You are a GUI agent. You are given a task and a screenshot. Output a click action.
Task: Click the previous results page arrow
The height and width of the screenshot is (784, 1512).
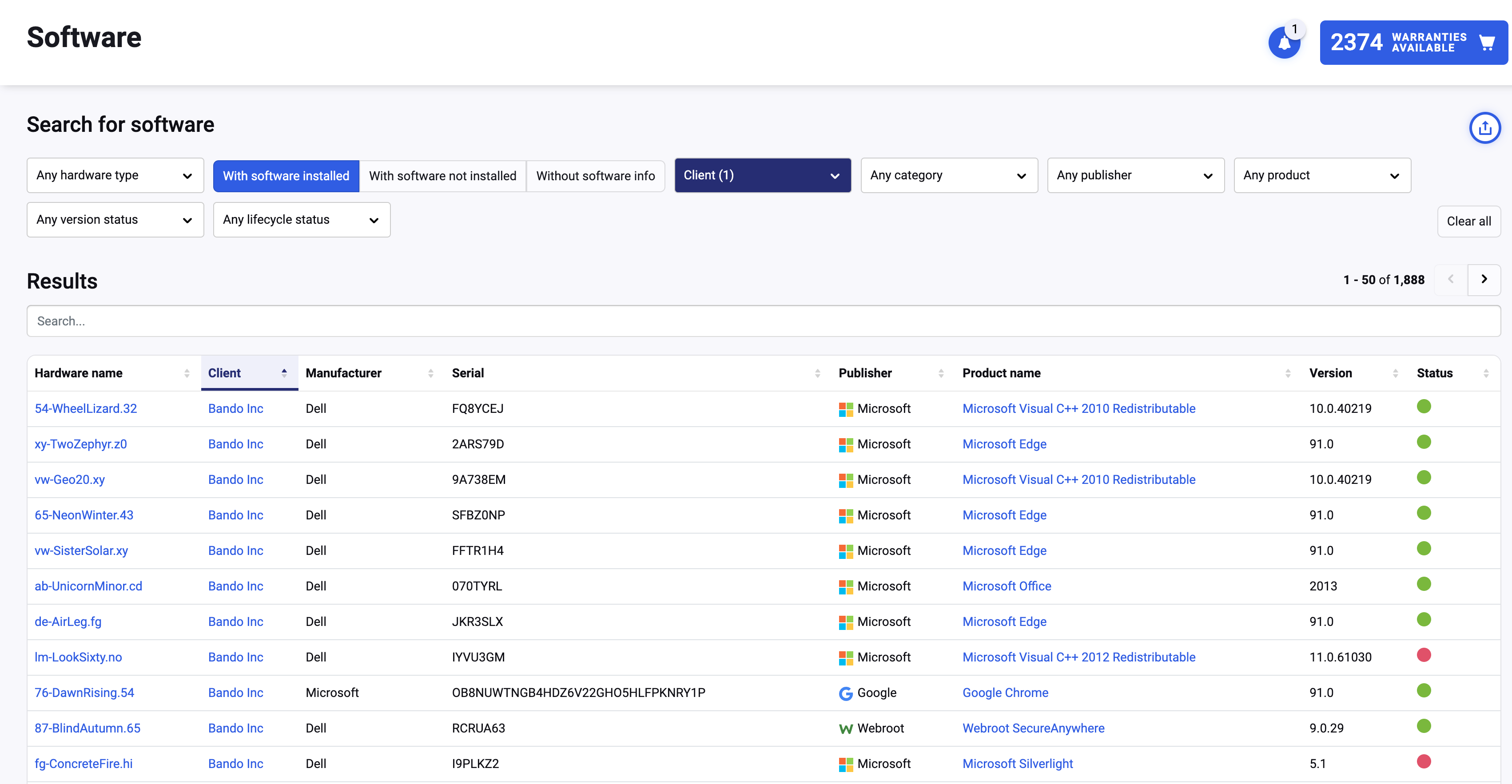click(1450, 279)
